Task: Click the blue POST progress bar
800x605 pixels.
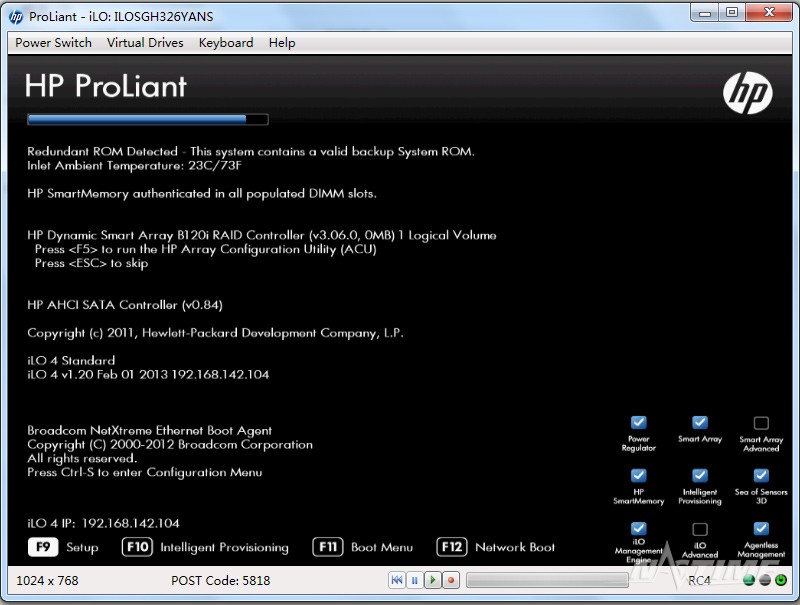Action: pos(147,119)
